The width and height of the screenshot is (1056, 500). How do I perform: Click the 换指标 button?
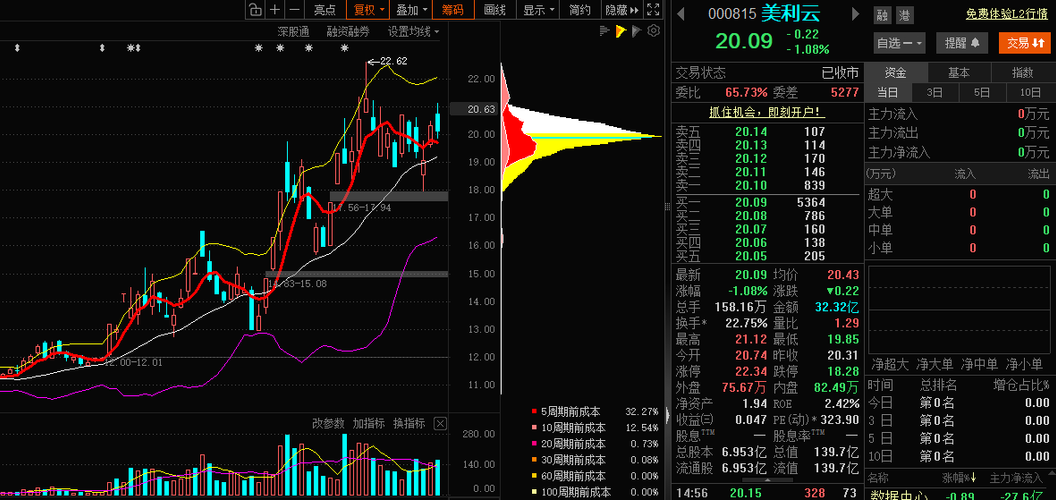point(409,423)
